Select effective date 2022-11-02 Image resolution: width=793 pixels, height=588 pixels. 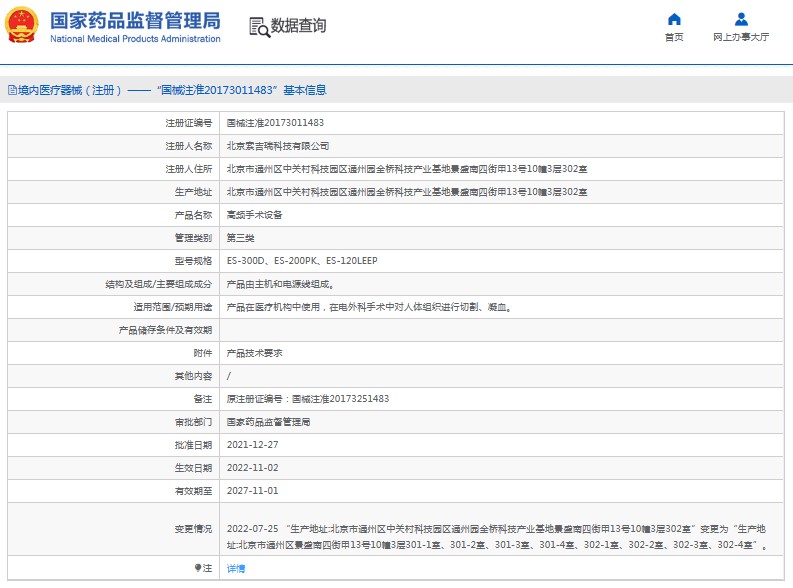pos(252,468)
